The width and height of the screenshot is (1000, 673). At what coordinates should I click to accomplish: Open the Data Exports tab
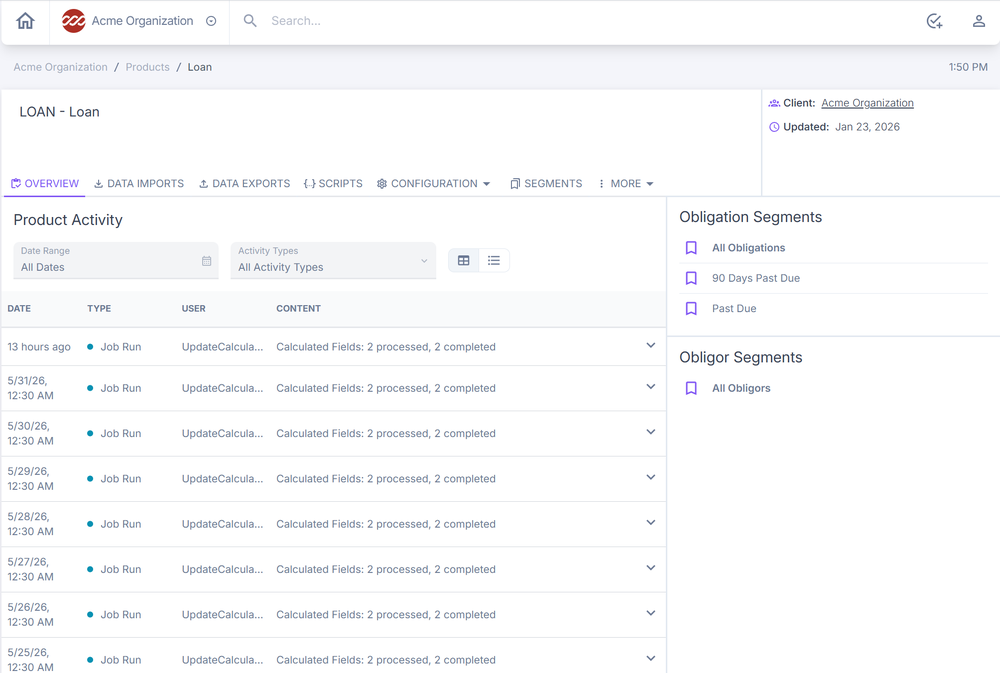[x=244, y=184]
